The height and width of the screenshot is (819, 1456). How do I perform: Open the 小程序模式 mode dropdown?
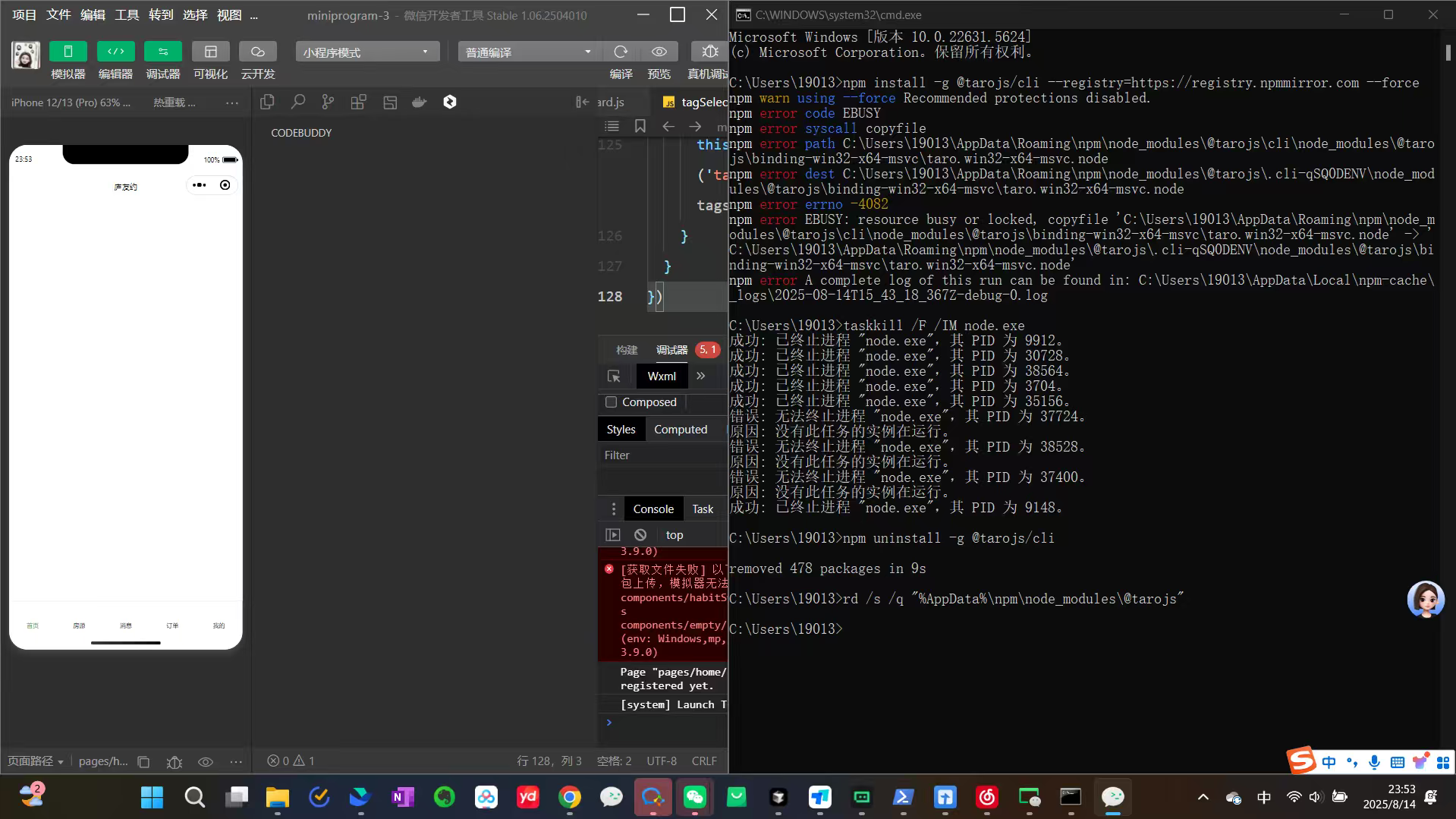(x=367, y=52)
